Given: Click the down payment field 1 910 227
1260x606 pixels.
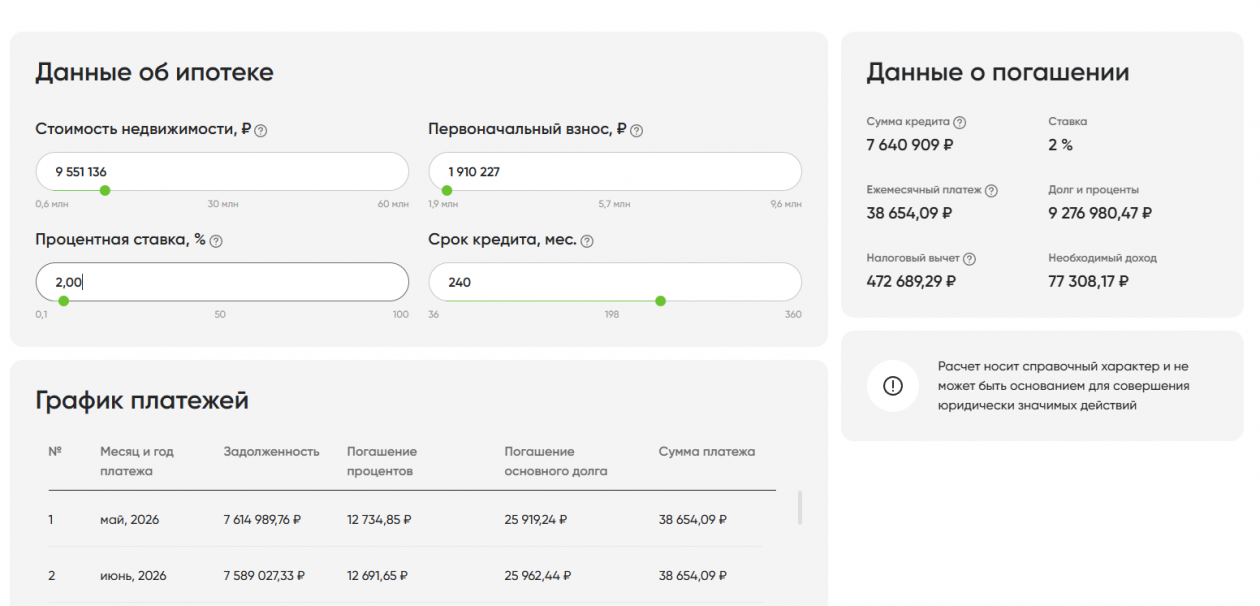Looking at the screenshot, I should tap(615, 171).
